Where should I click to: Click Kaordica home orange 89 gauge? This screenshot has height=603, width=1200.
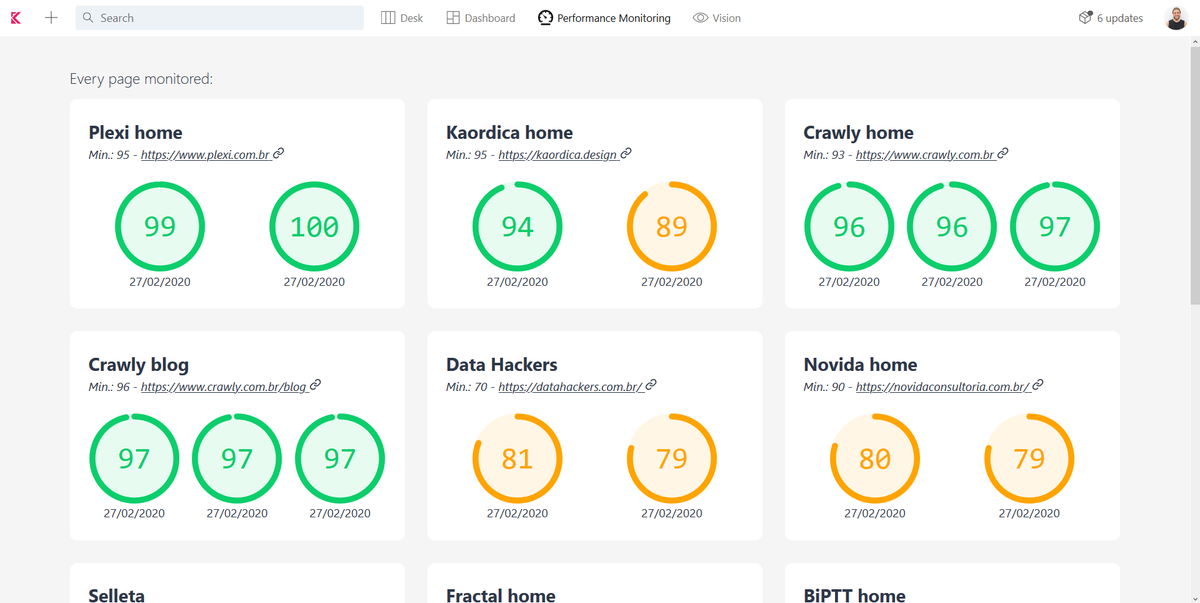(672, 227)
